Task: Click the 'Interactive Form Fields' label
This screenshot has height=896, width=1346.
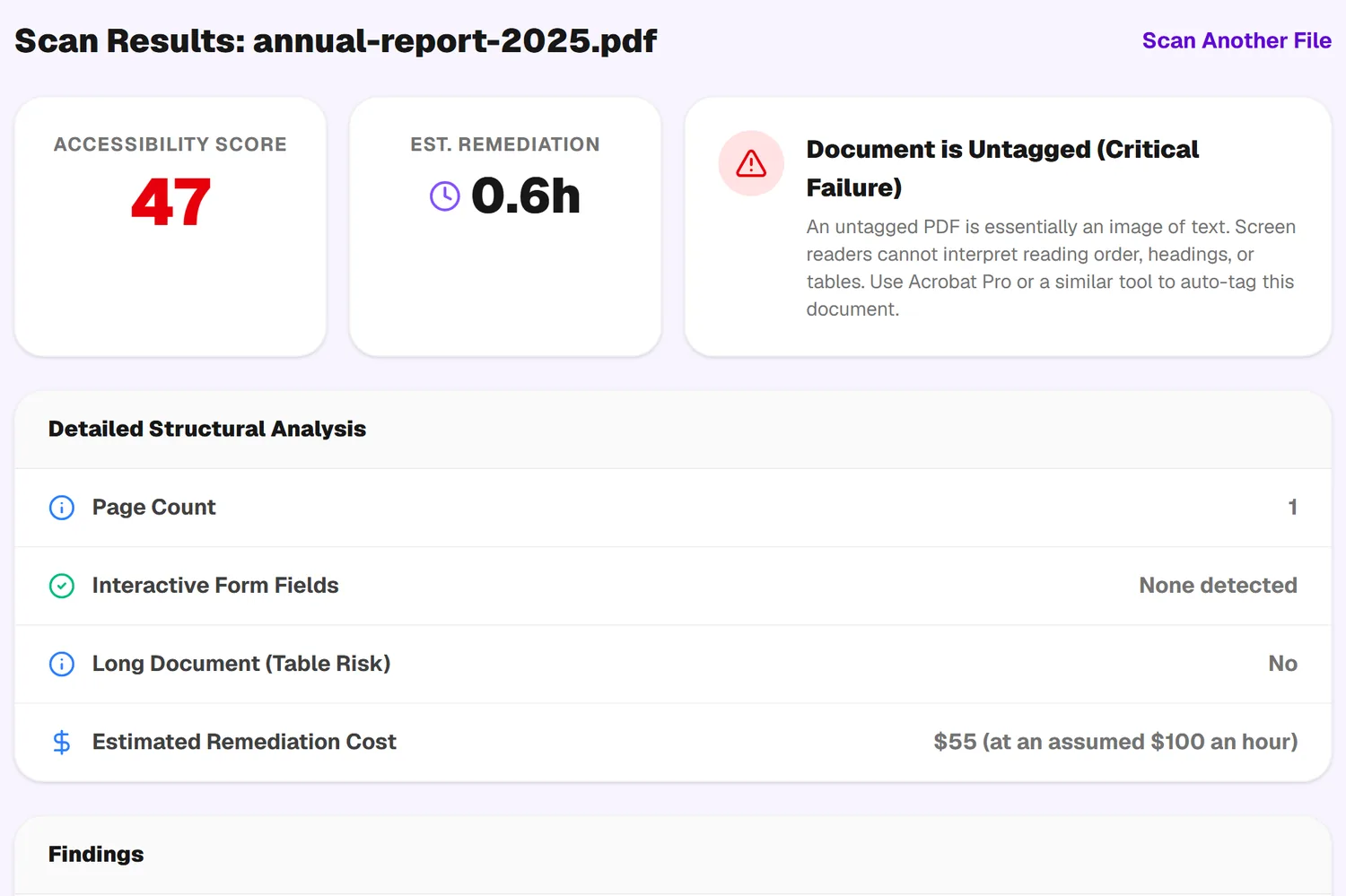Action: click(215, 586)
